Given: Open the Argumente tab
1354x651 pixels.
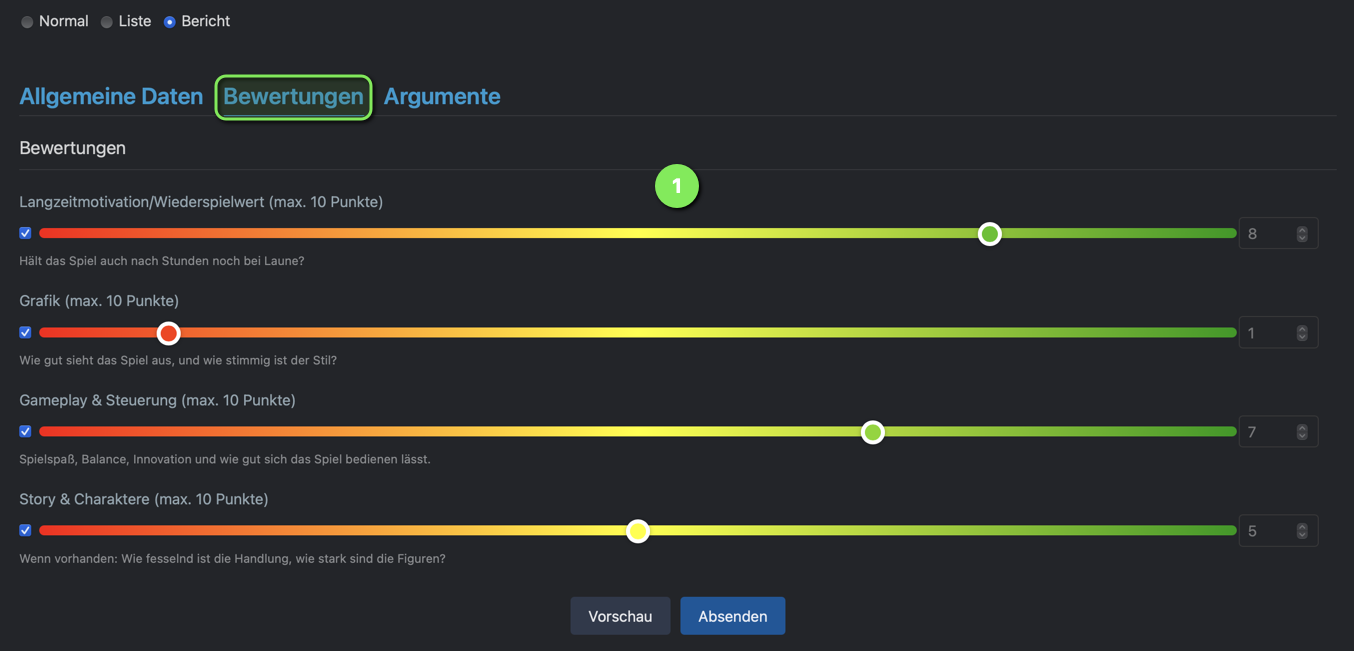Looking at the screenshot, I should 442,96.
